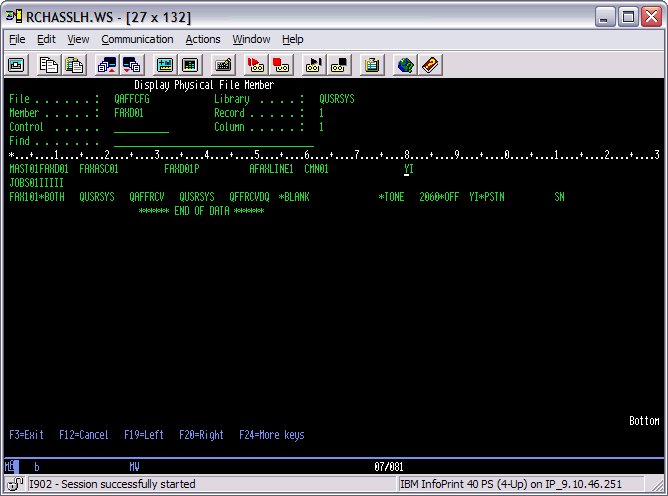Open the Actions menu
The image size is (668, 496).
[x=203, y=39]
